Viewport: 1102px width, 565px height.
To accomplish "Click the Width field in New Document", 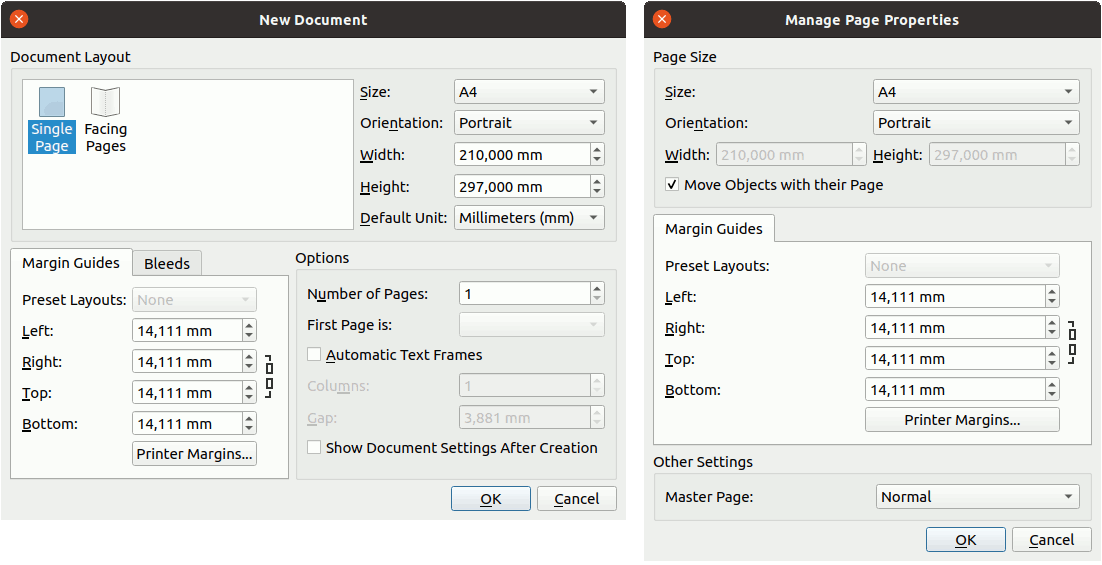I will 520,155.
